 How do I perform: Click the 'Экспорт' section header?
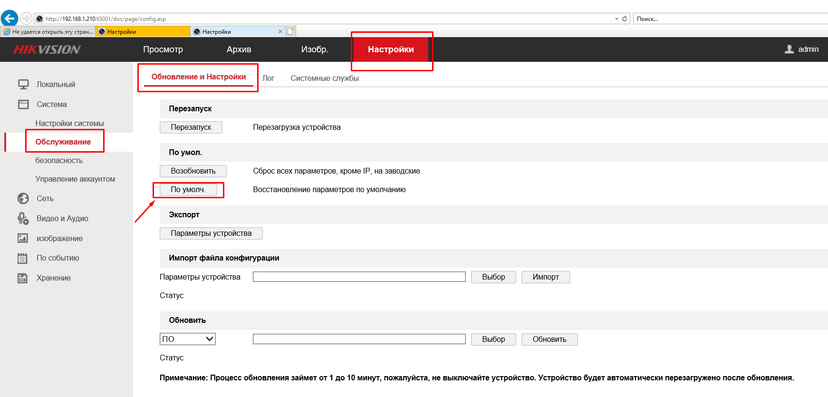coord(184,215)
